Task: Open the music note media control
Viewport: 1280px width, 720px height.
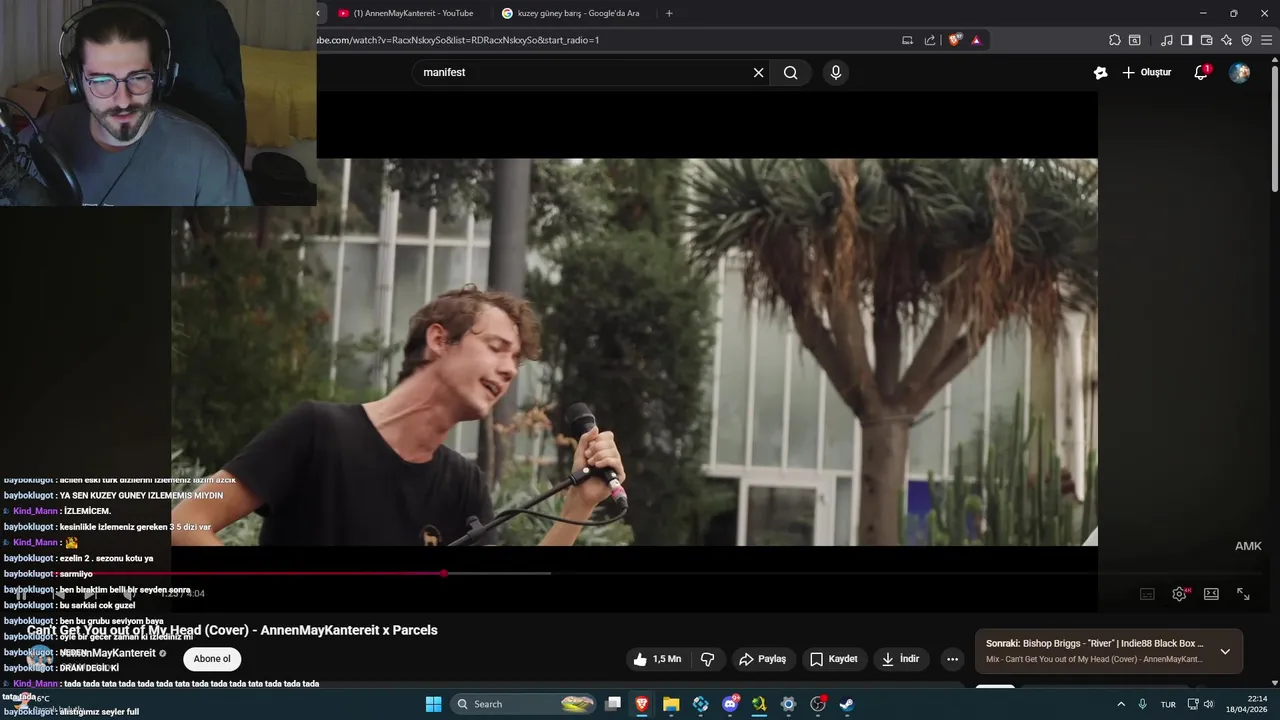Action: tap(1167, 40)
